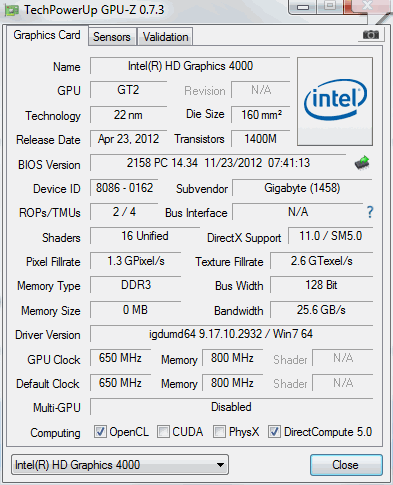Open the Intel HD Graphics 4000 dropdown
393x485 pixels.
click(x=120, y=465)
